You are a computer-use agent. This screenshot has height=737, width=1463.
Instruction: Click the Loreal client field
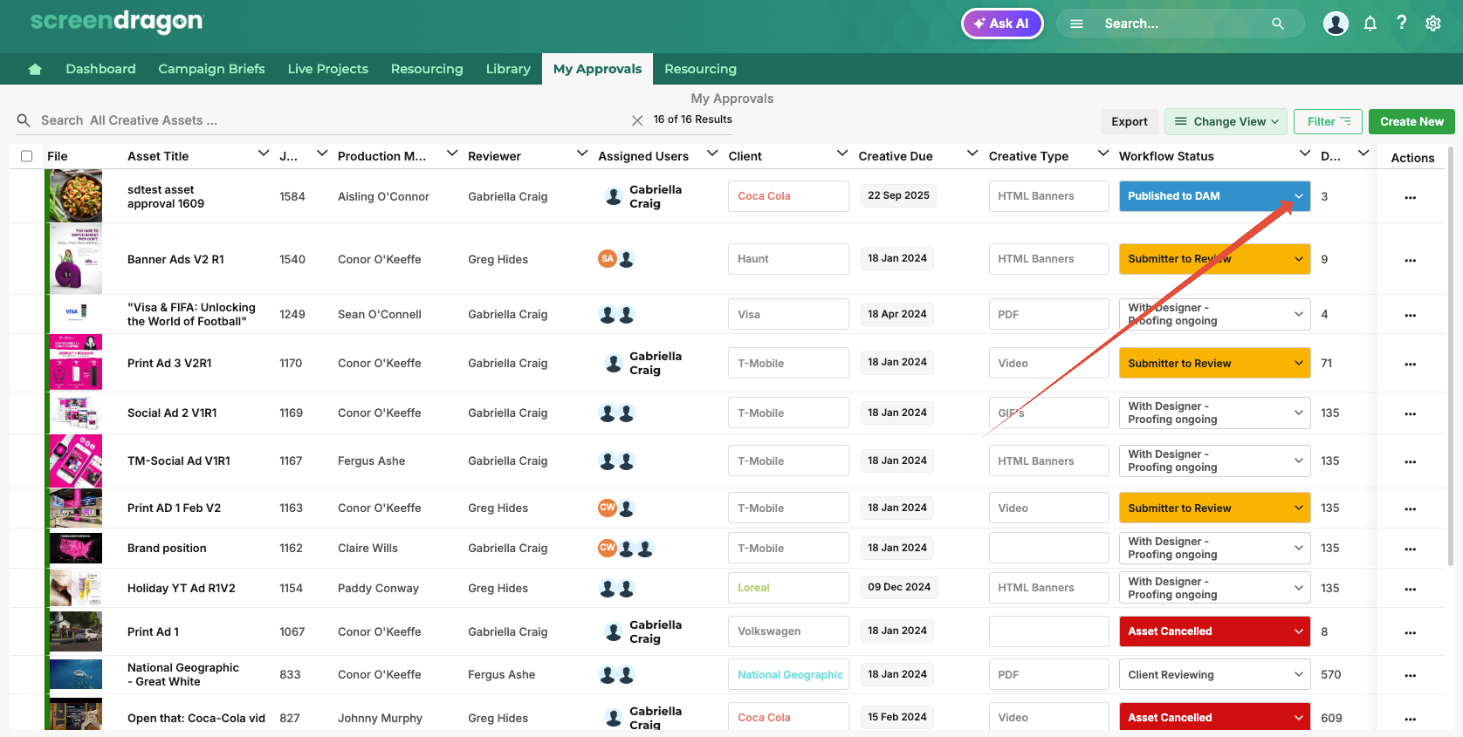788,588
